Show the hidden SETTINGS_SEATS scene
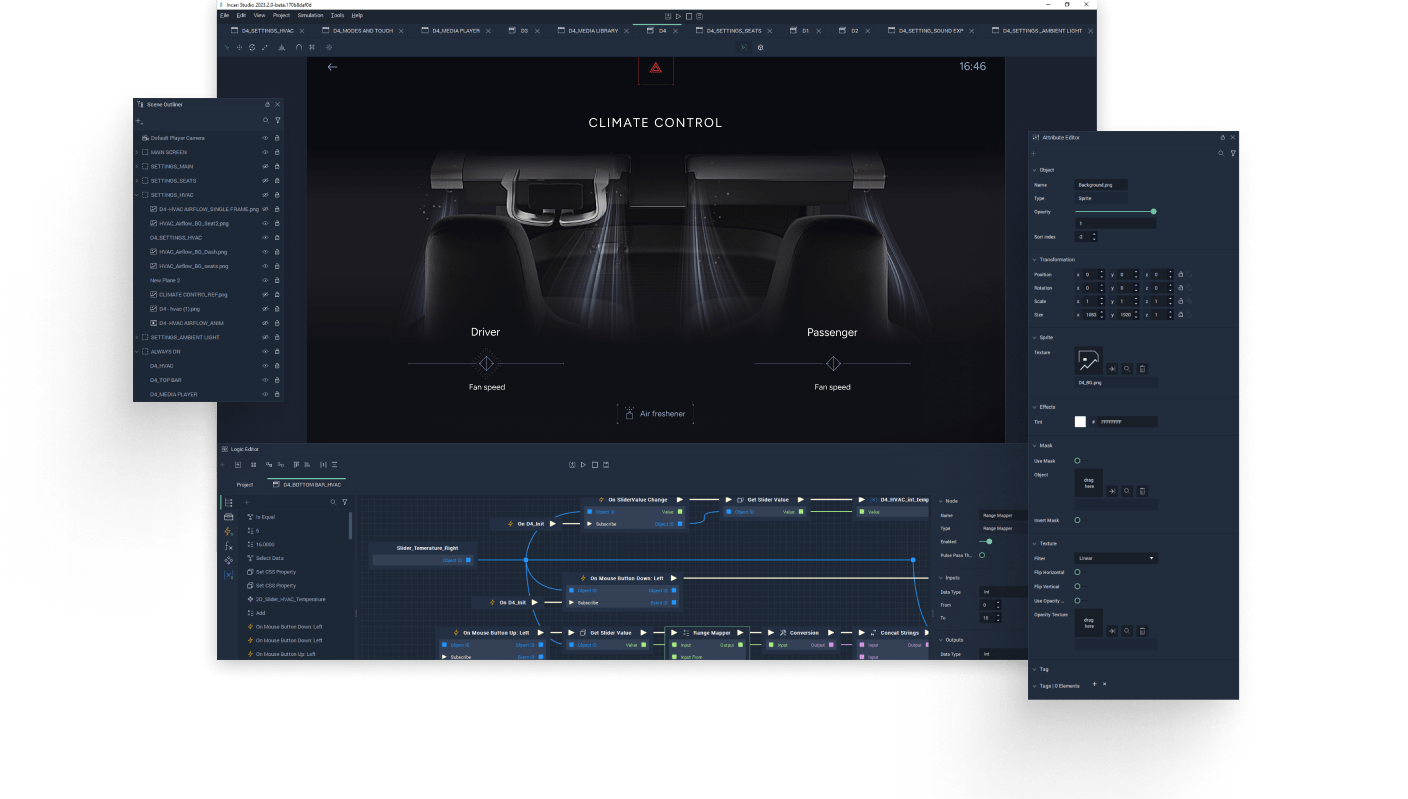 coord(266,181)
